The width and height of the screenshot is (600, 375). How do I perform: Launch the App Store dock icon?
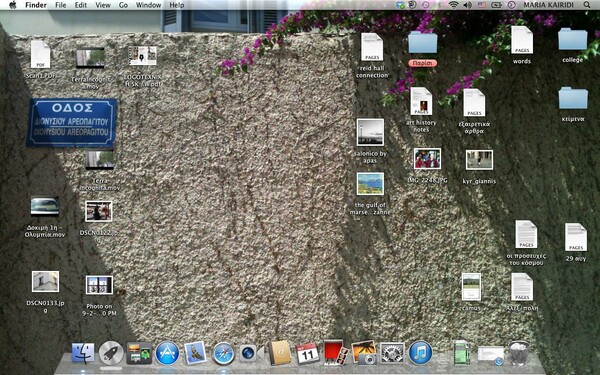click(167, 353)
